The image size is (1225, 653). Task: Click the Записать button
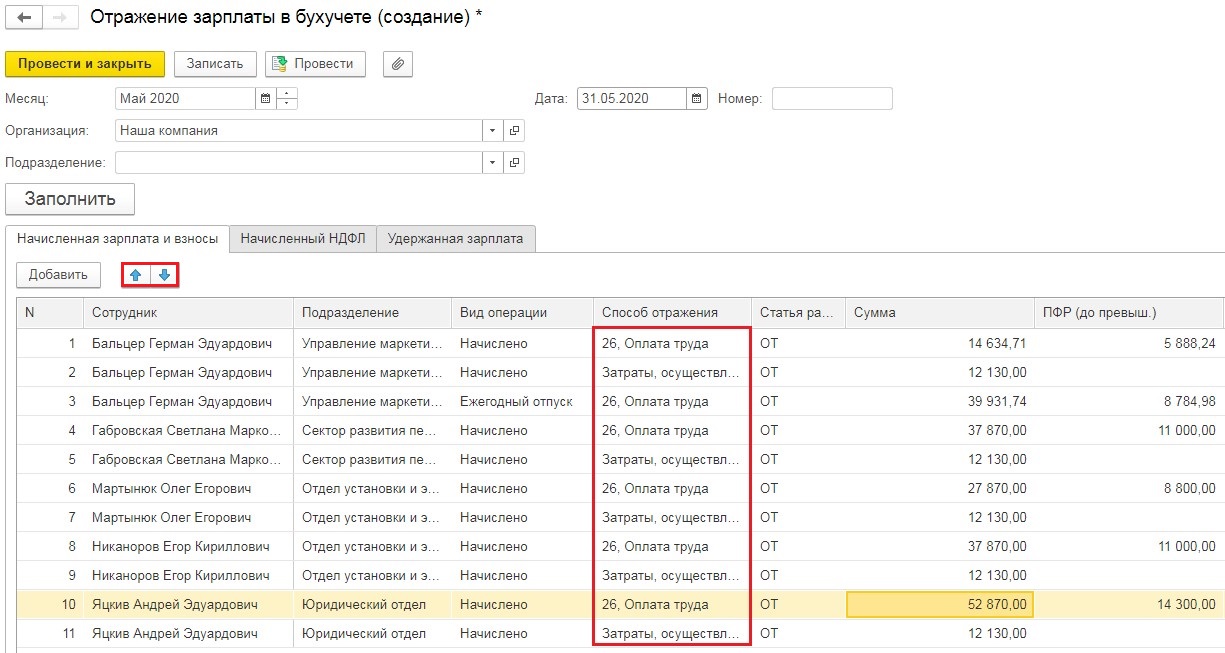click(x=215, y=64)
